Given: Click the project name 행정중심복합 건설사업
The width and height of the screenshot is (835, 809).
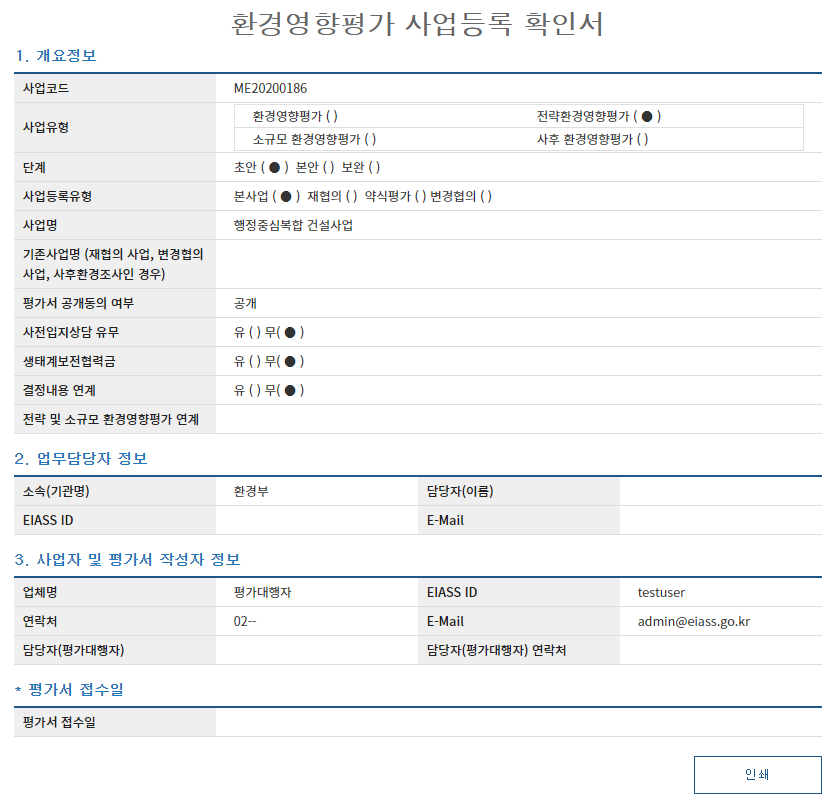Looking at the screenshot, I should pos(293,225).
